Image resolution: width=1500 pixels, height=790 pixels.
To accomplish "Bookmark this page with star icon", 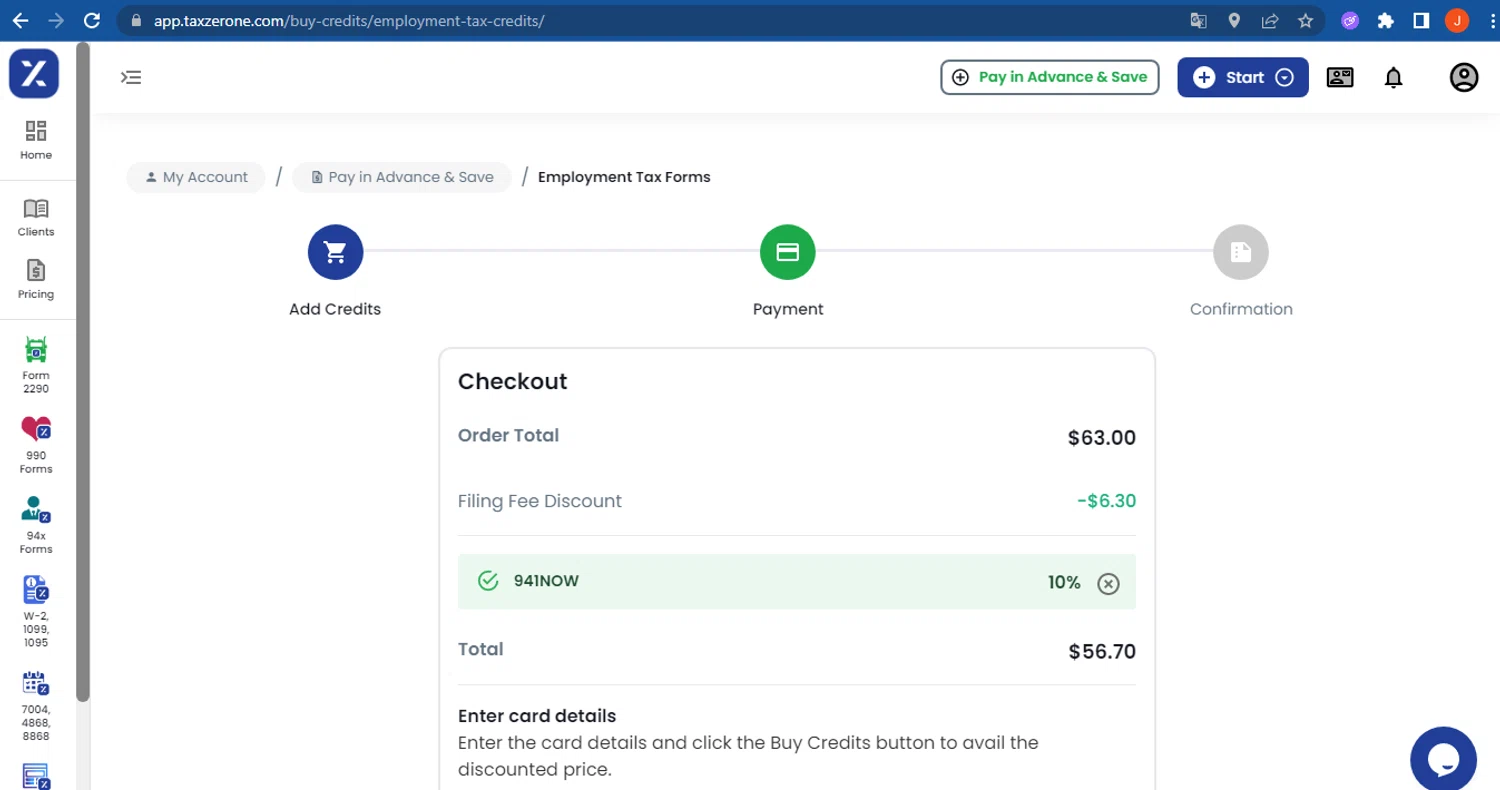I will tap(1305, 20).
